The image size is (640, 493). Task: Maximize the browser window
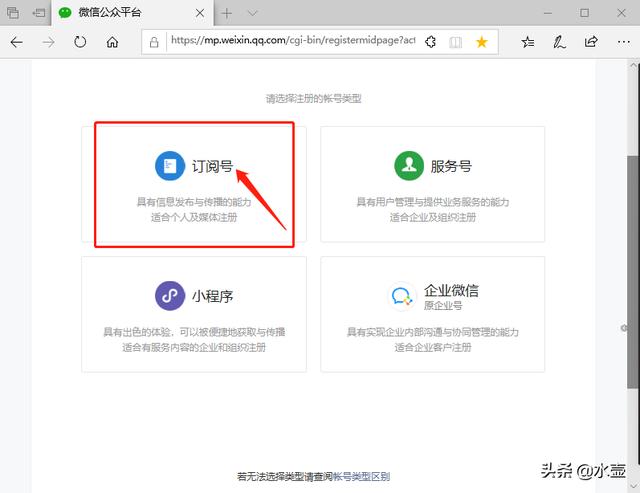584,13
